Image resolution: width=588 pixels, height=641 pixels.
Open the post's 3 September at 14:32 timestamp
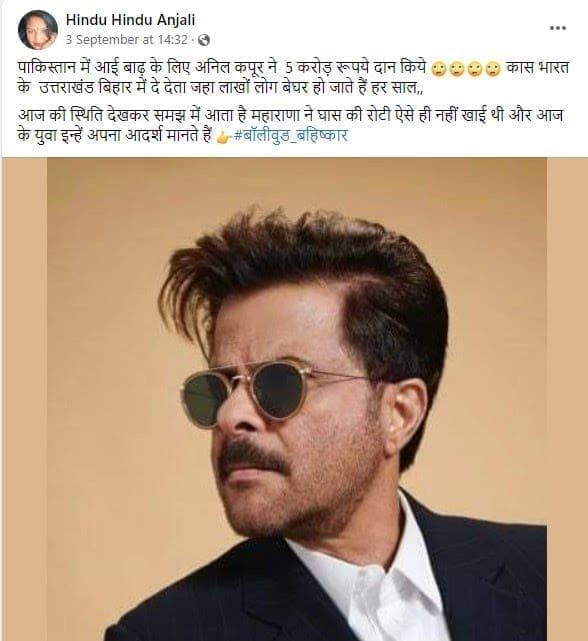(x=126, y=40)
